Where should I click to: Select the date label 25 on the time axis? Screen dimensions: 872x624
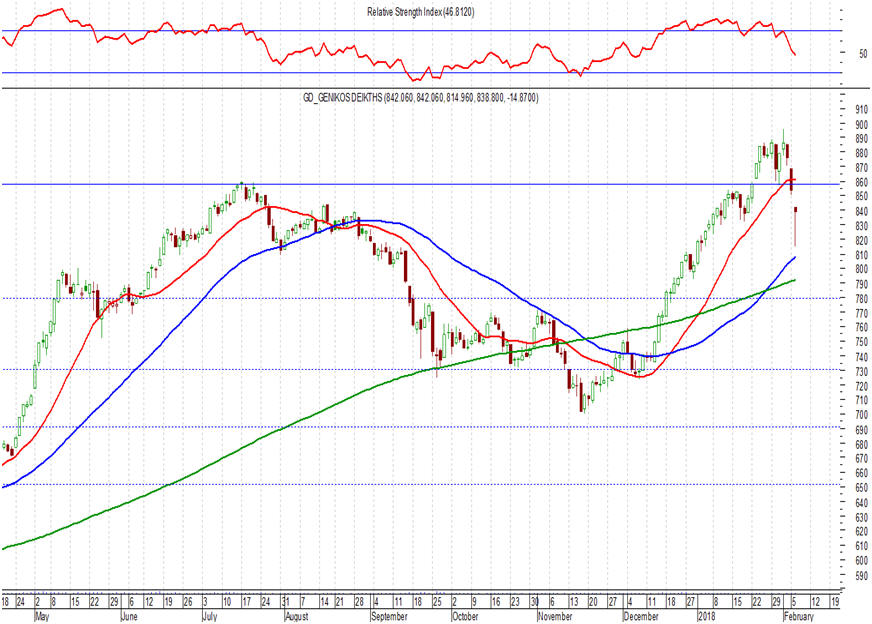pyautogui.click(x=437, y=602)
